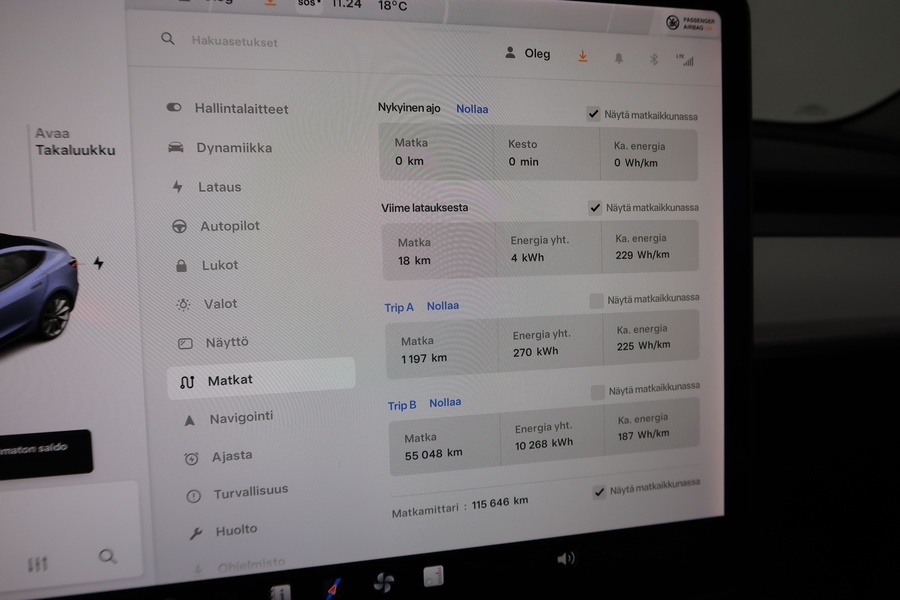This screenshot has width=900, height=600.
Task: Select the Autopilot settings section
Action: click(226, 226)
